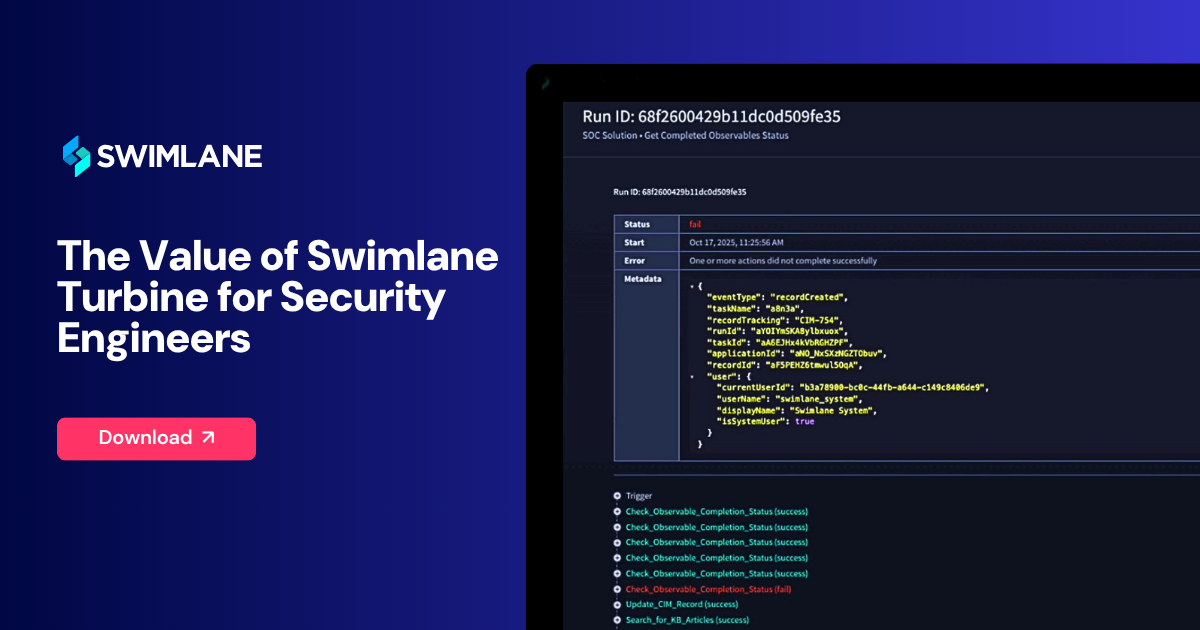
Task: Click the large Run ID heading
Action: (x=711, y=116)
